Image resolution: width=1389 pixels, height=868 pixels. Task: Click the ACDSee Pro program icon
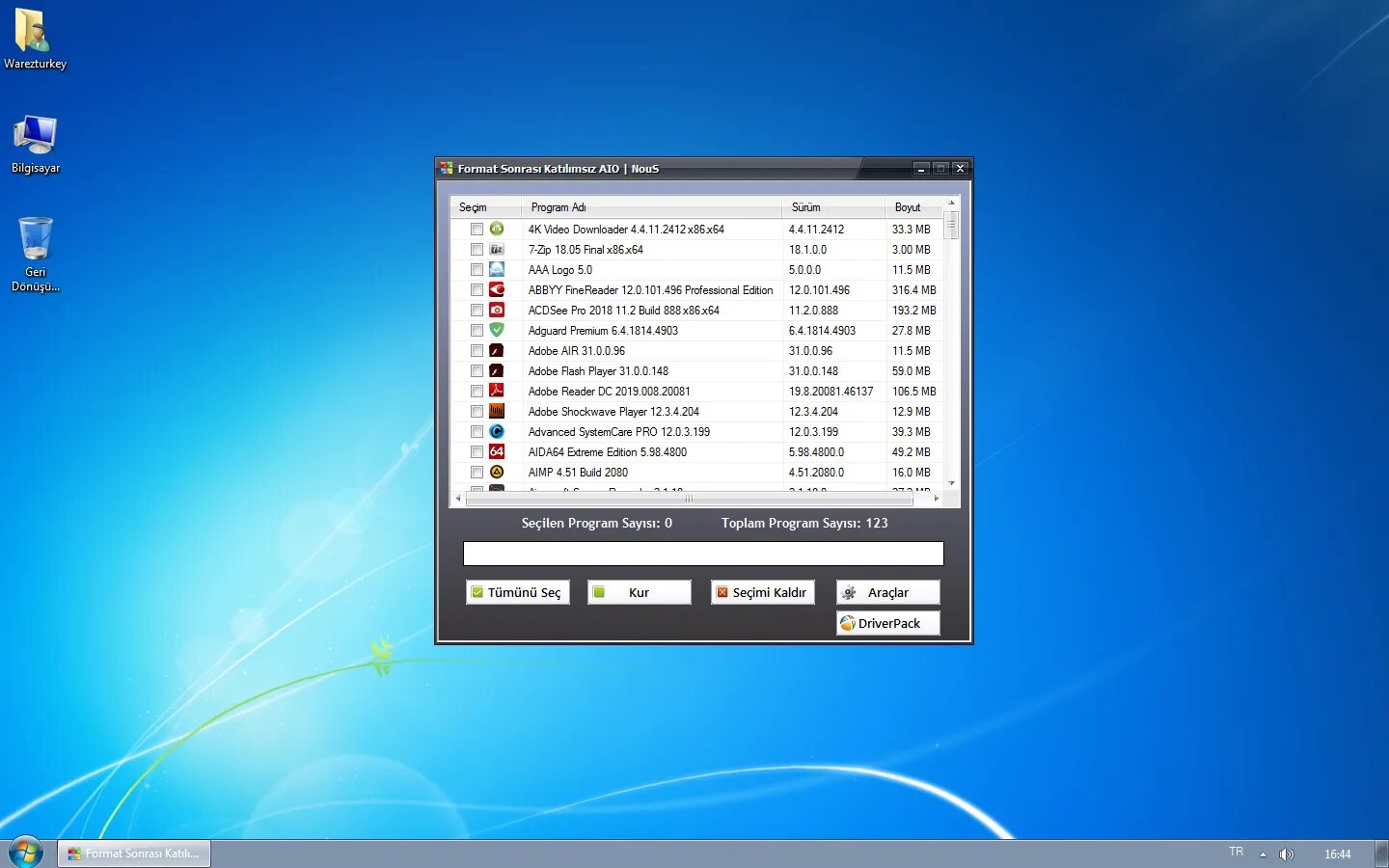click(x=497, y=310)
